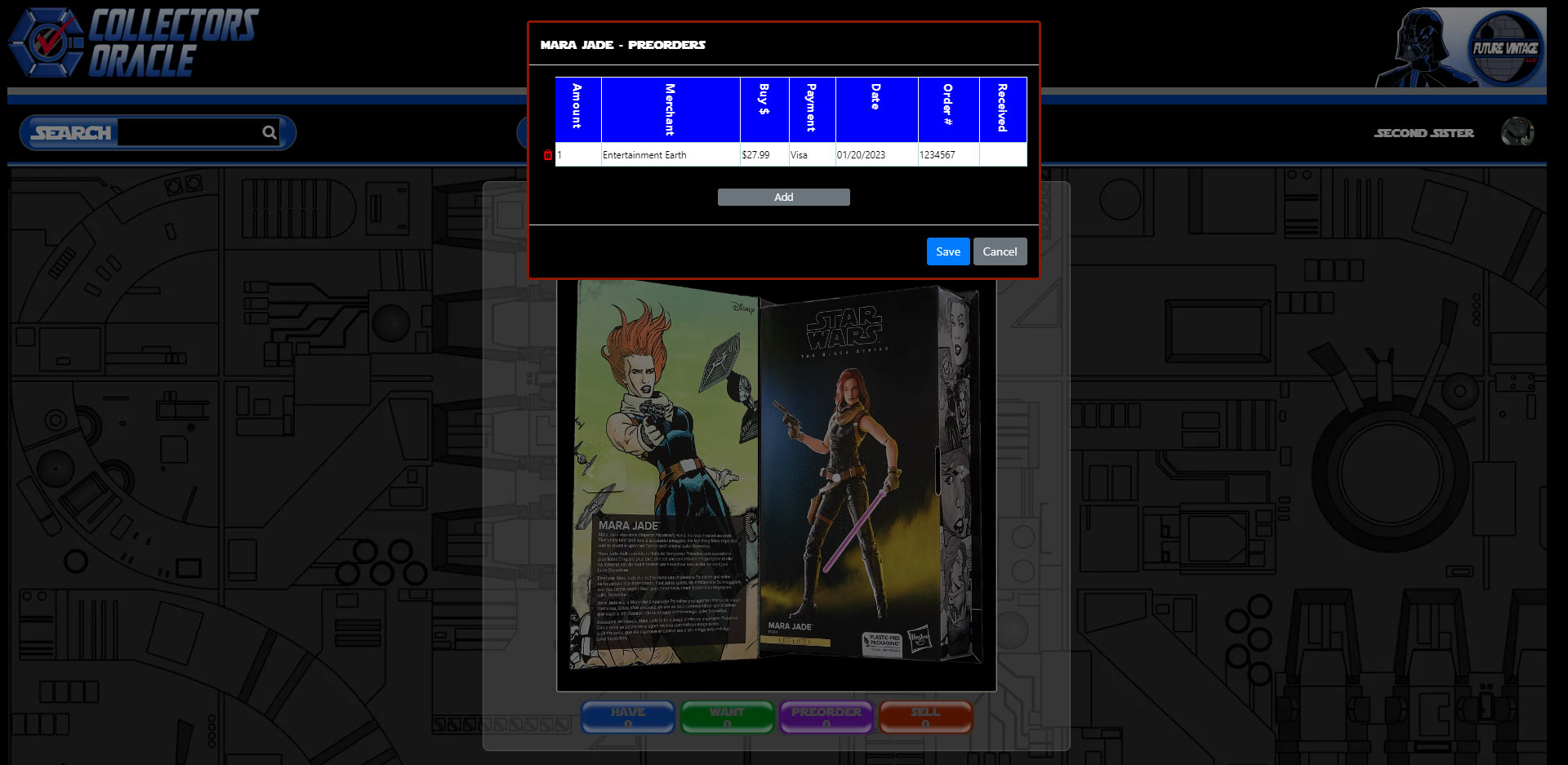Click the WANT button
The width and height of the screenshot is (1568, 765).
coord(727,717)
